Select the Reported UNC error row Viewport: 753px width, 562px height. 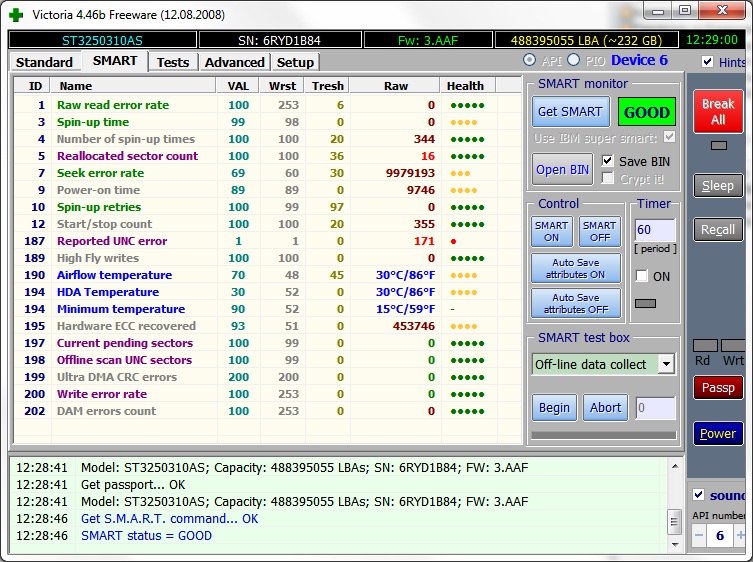[x=267, y=241]
